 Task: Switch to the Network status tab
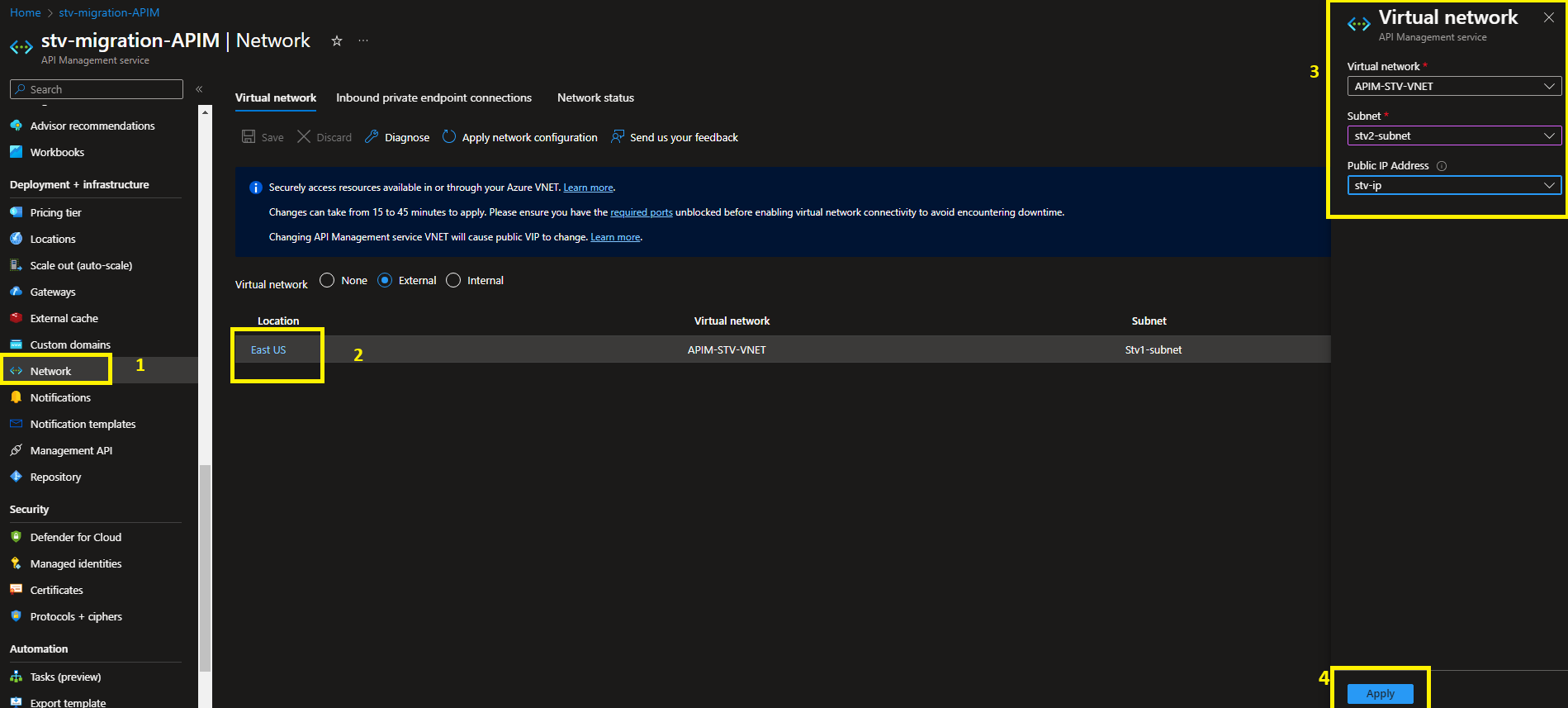pos(595,97)
